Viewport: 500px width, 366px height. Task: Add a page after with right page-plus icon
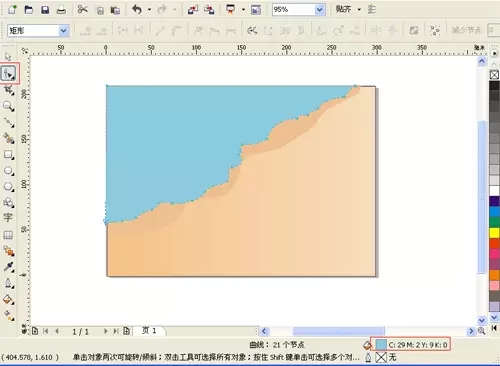coord(126,331)
